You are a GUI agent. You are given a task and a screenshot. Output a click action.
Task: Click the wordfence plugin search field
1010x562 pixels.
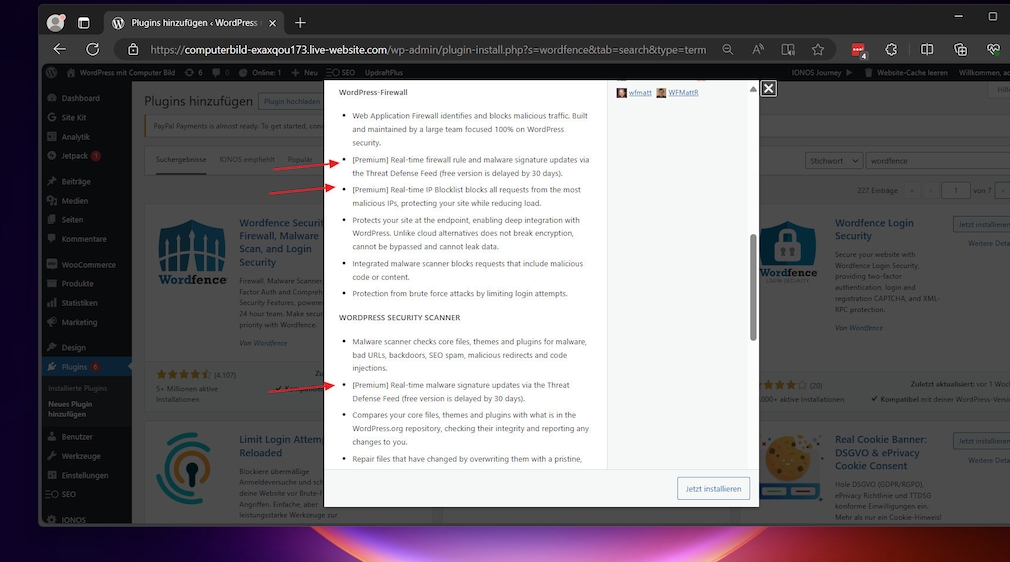click(x=935, y=161)
